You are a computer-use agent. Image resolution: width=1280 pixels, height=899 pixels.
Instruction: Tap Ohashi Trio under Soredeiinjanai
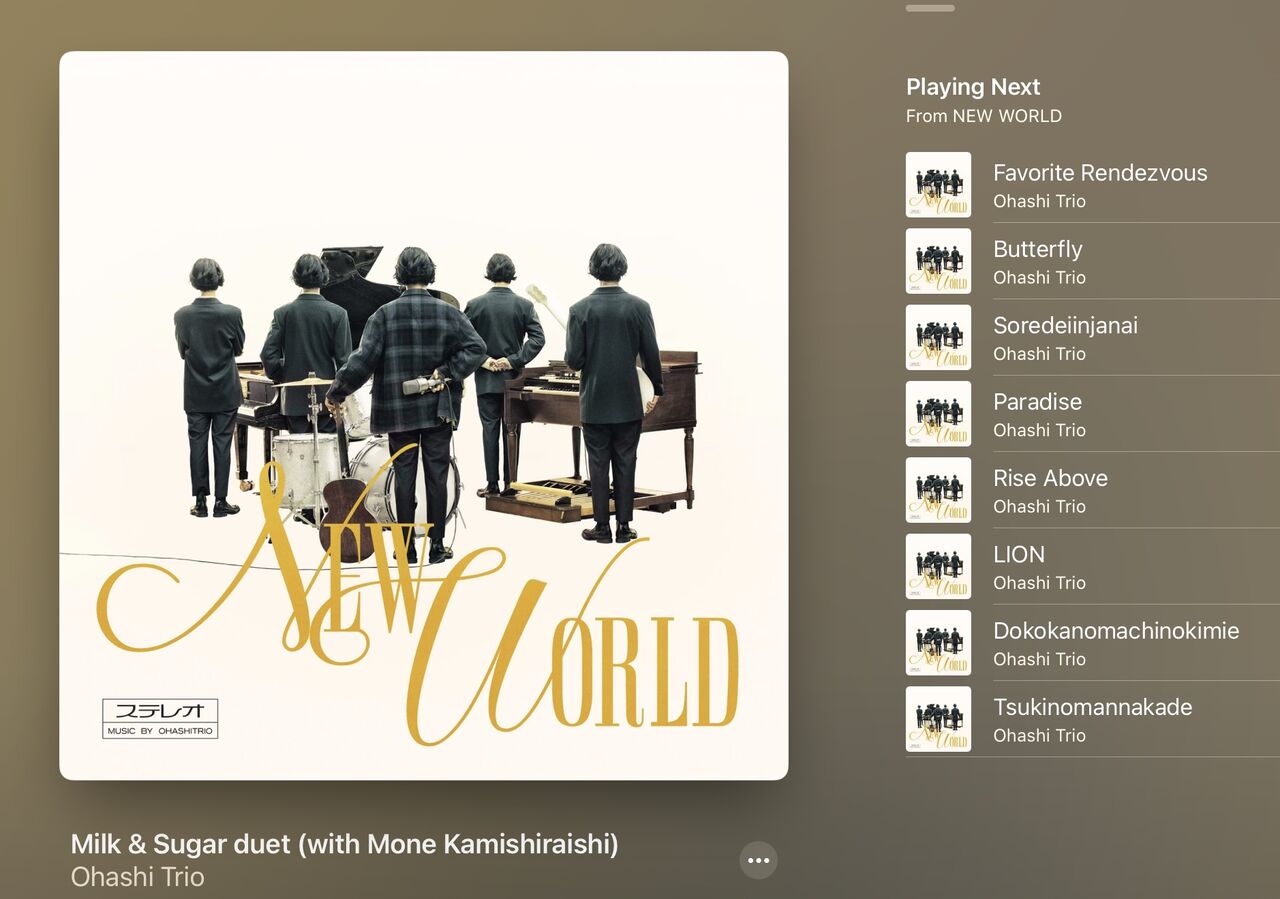tap(1039, 354)
